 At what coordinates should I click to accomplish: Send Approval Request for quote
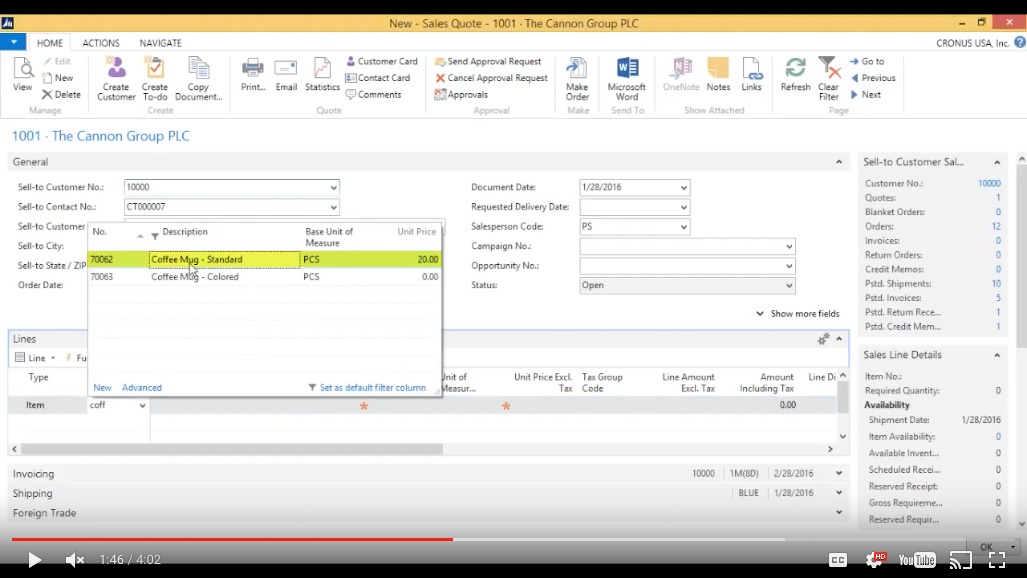coord(488,62)
